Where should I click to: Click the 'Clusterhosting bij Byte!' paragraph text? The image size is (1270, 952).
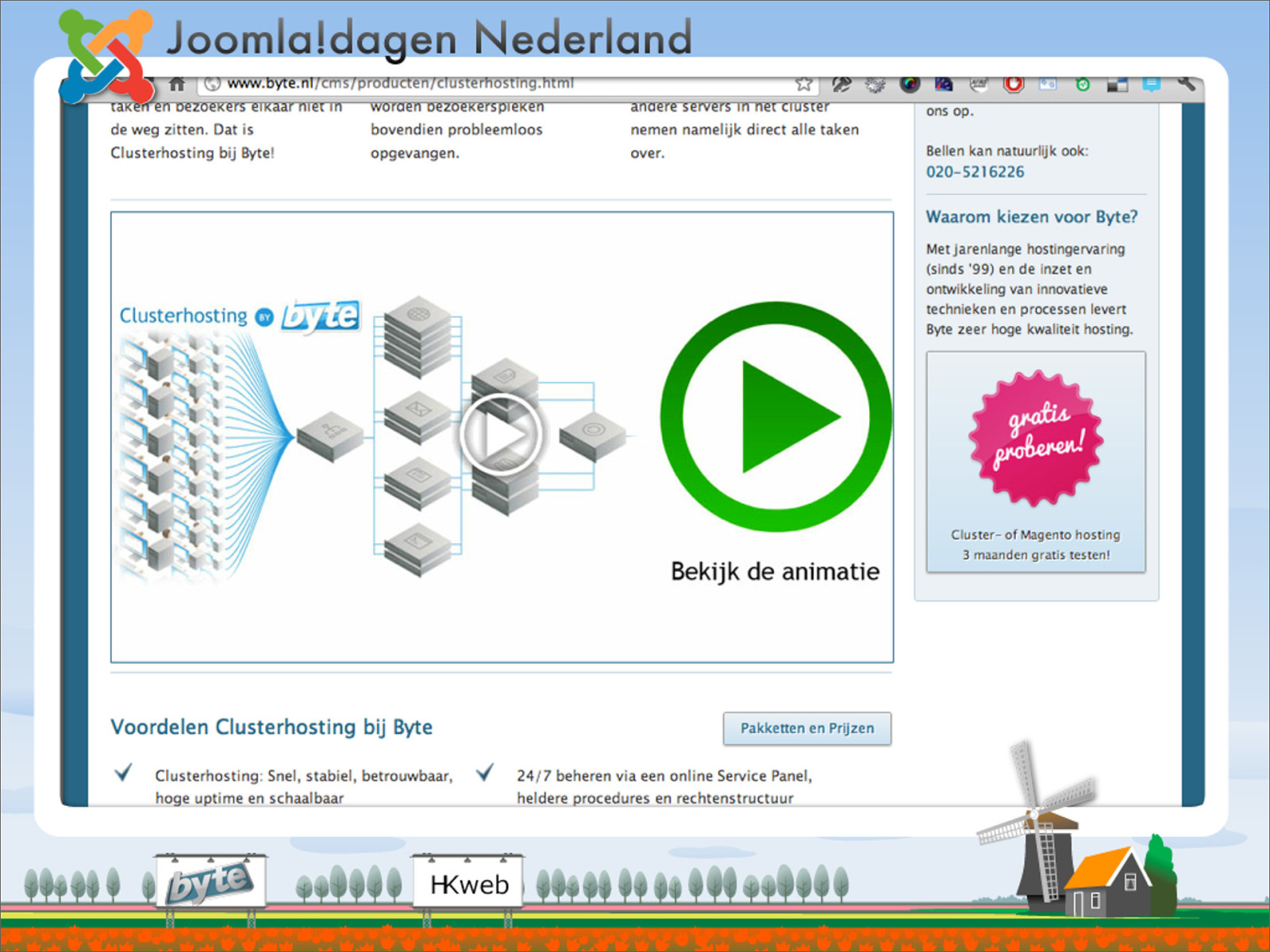[192, 153]
